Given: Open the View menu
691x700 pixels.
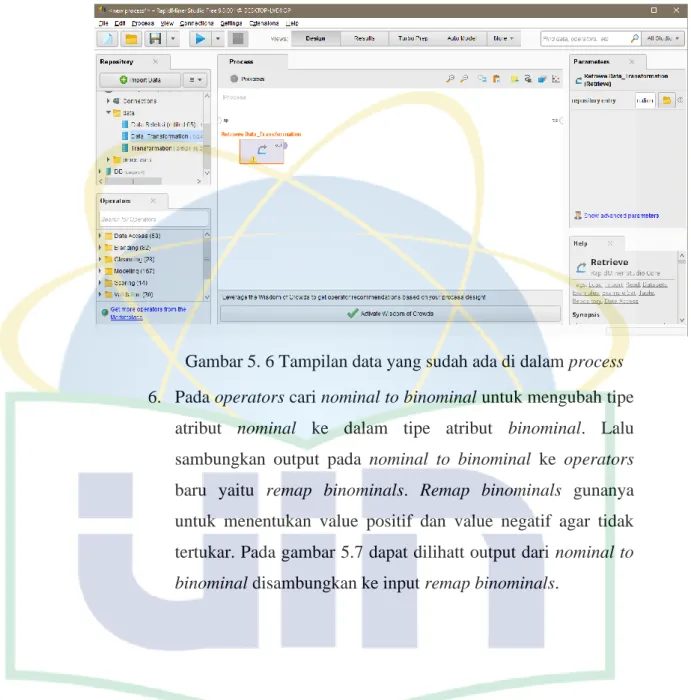Looking at the screenshot, I should [x=167, y=23].
